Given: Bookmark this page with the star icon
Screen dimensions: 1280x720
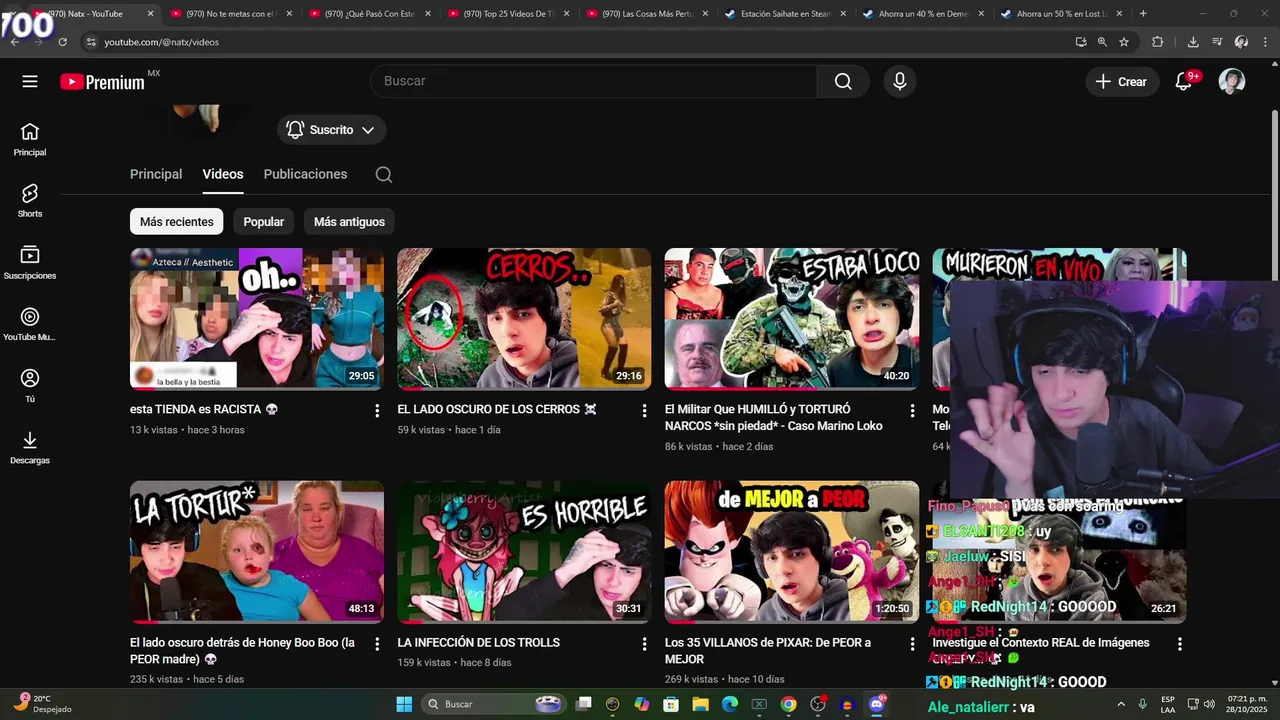Looking at the screenshot, I should pyautogui.click(x=1124, y=42).
